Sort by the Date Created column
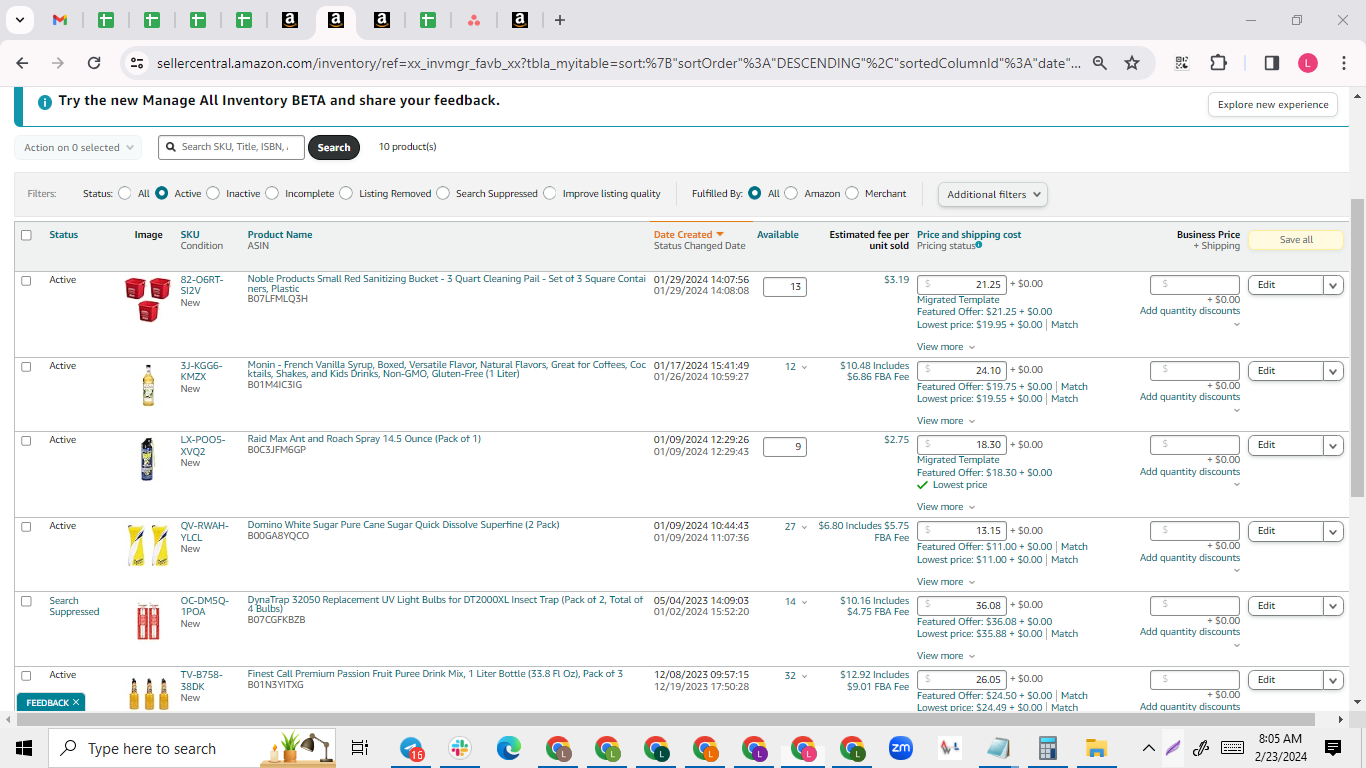Image resolution: width=1366 pixels, height=768 pixels. click(688, 235)
